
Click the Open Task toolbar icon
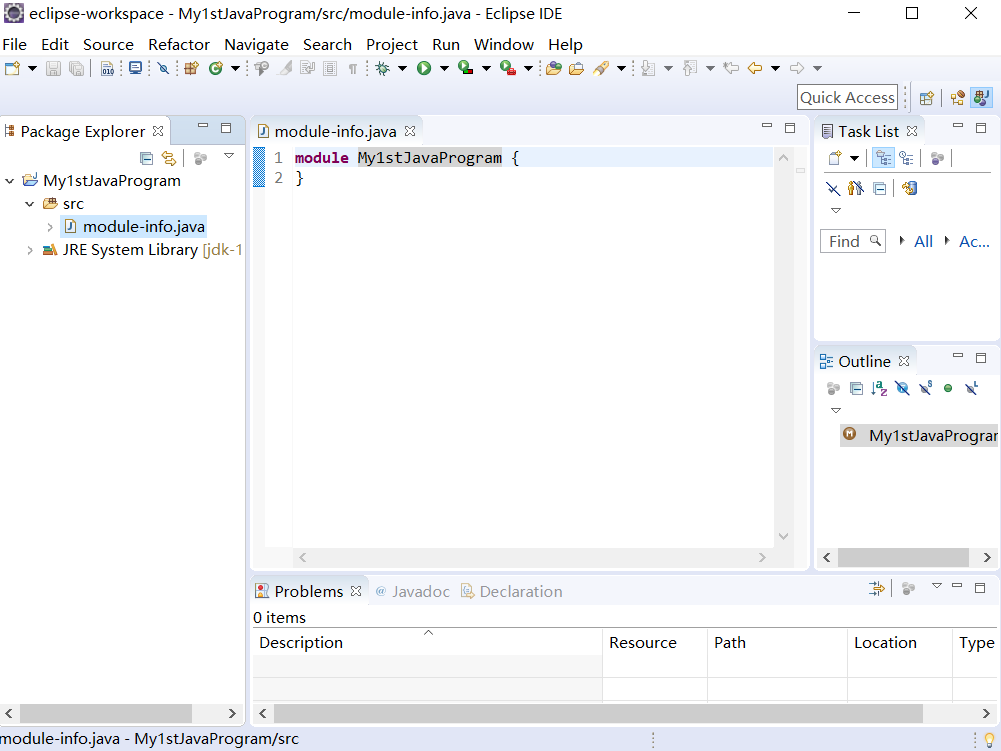(576, 68)
